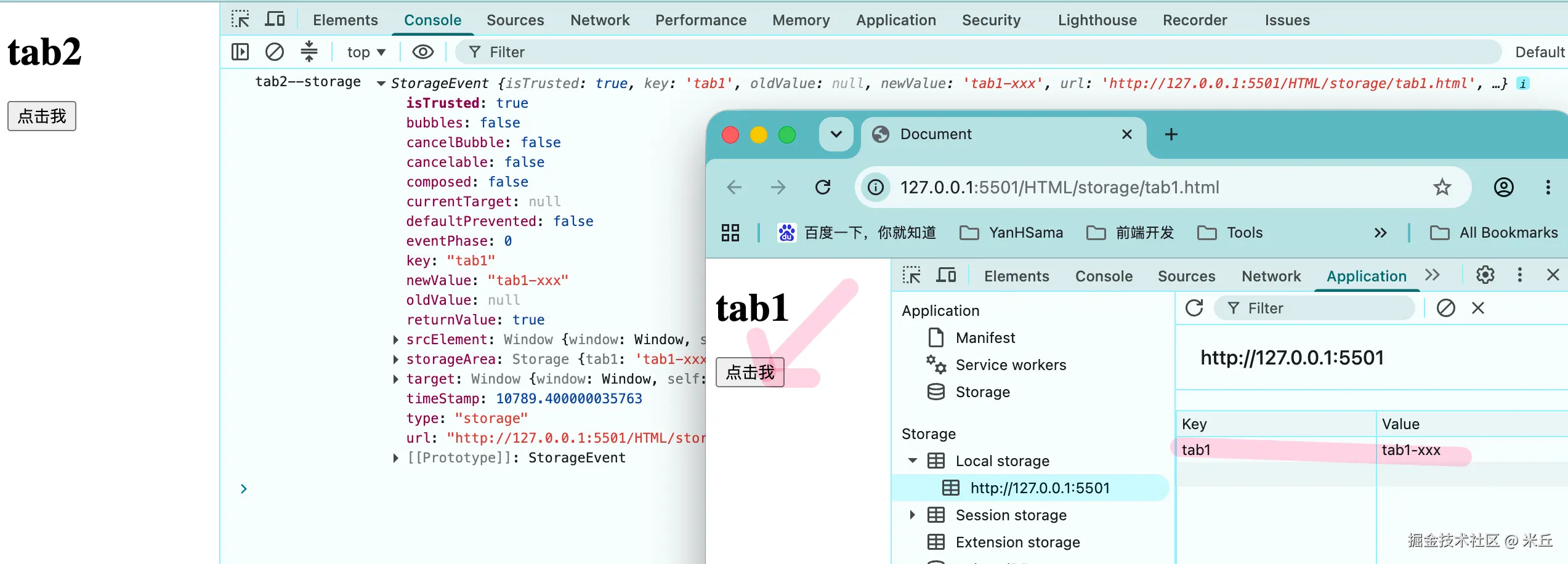This screenshot has height=564, width=1568.
Task: Open the Sources tab in left DevTools
Action: (515, 20)
